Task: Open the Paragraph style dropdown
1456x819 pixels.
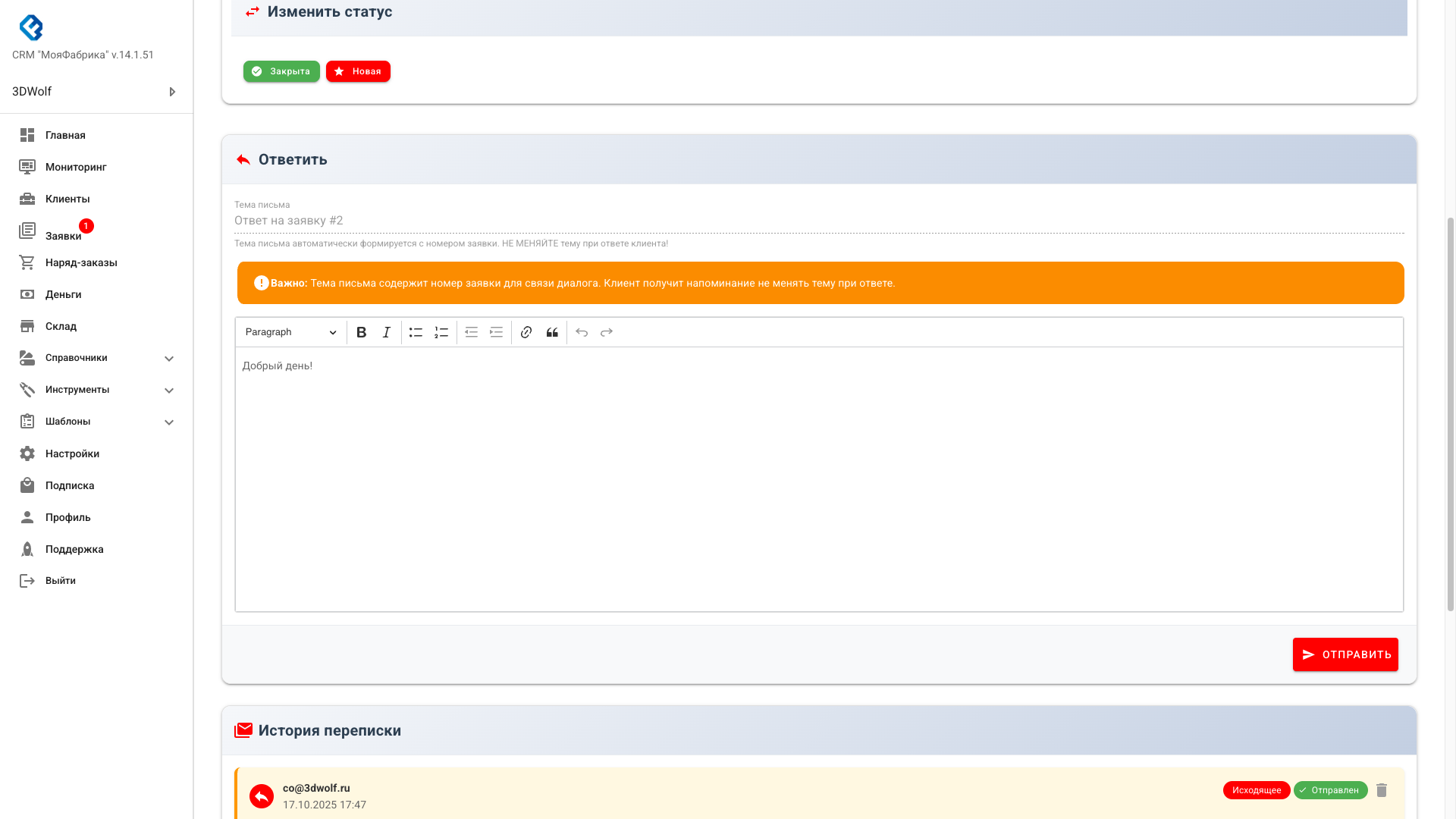Action: pyautogui.click(x=290, y=332)
